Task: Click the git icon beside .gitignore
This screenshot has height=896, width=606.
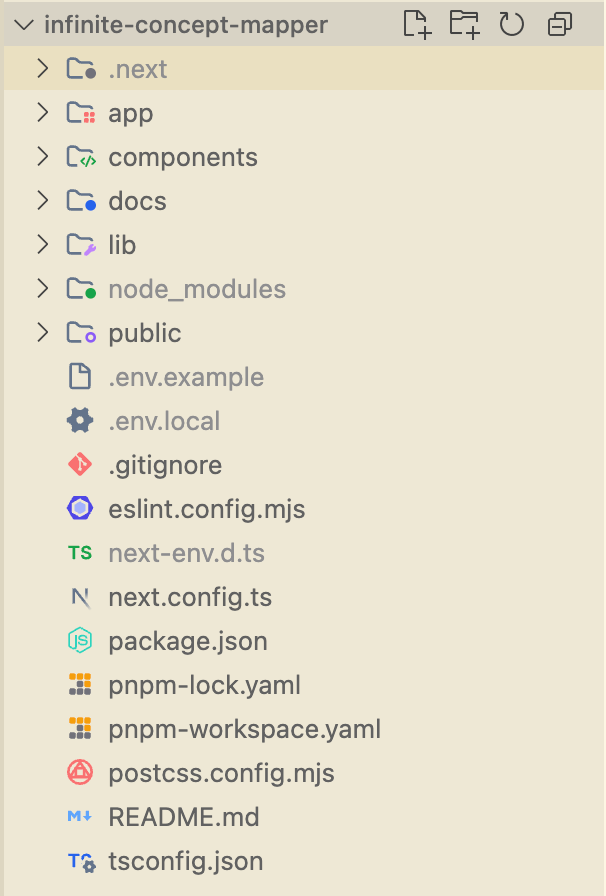Action: point(80,465)
